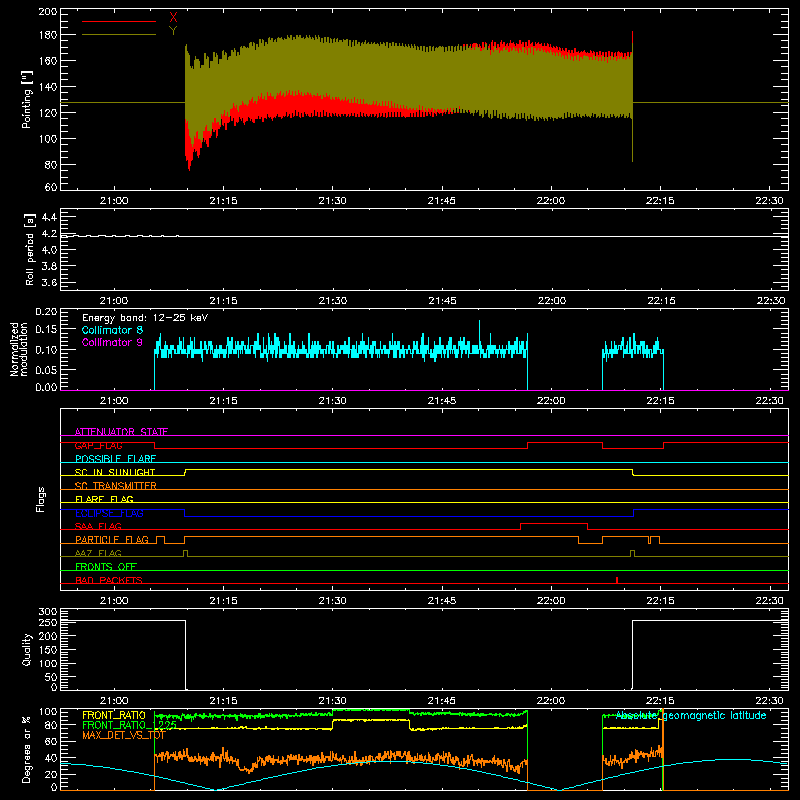Click the Collimator 9 legend entry

112,342
